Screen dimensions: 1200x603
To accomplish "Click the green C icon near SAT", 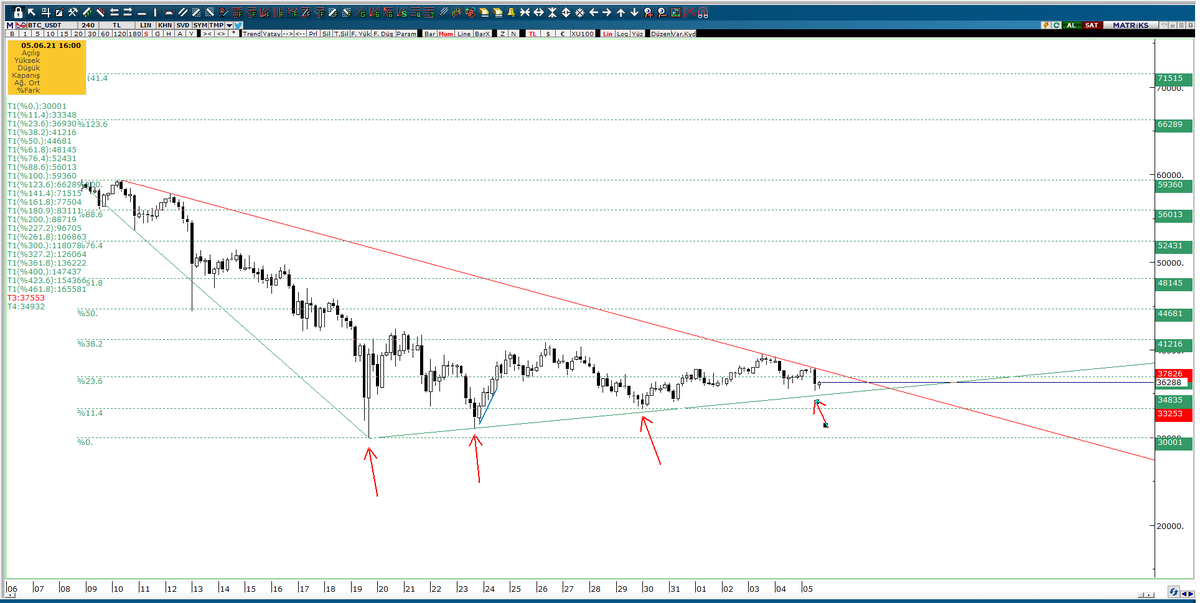I will click(1056, 23).
